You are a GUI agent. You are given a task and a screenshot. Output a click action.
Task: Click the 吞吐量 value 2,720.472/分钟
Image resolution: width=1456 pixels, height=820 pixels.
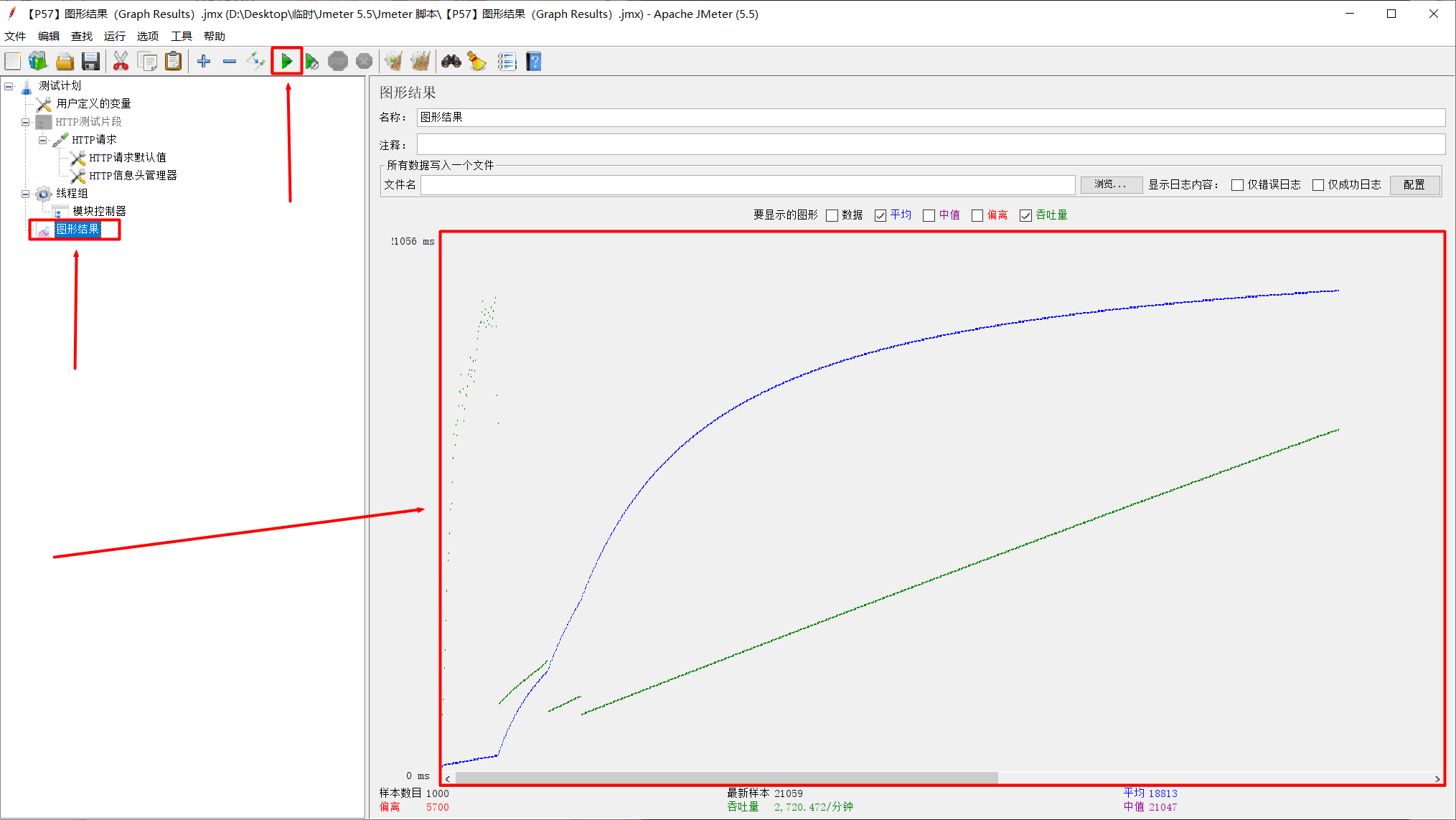click(814, 807)
